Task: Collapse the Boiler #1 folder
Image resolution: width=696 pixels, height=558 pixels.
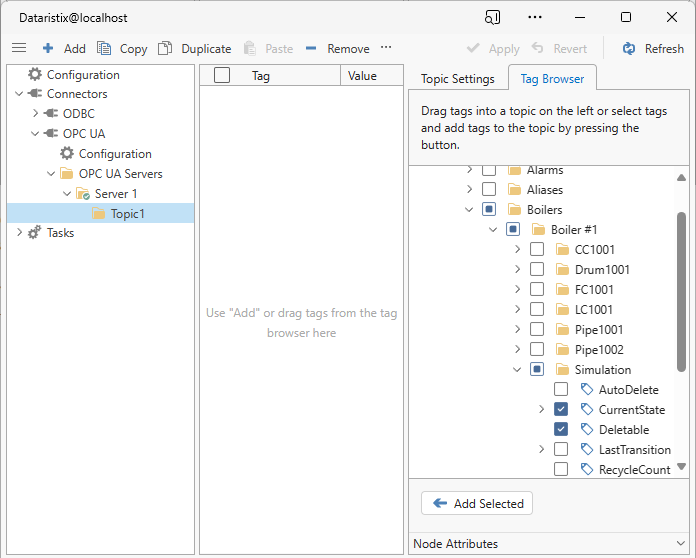Action: pos(493,230)
